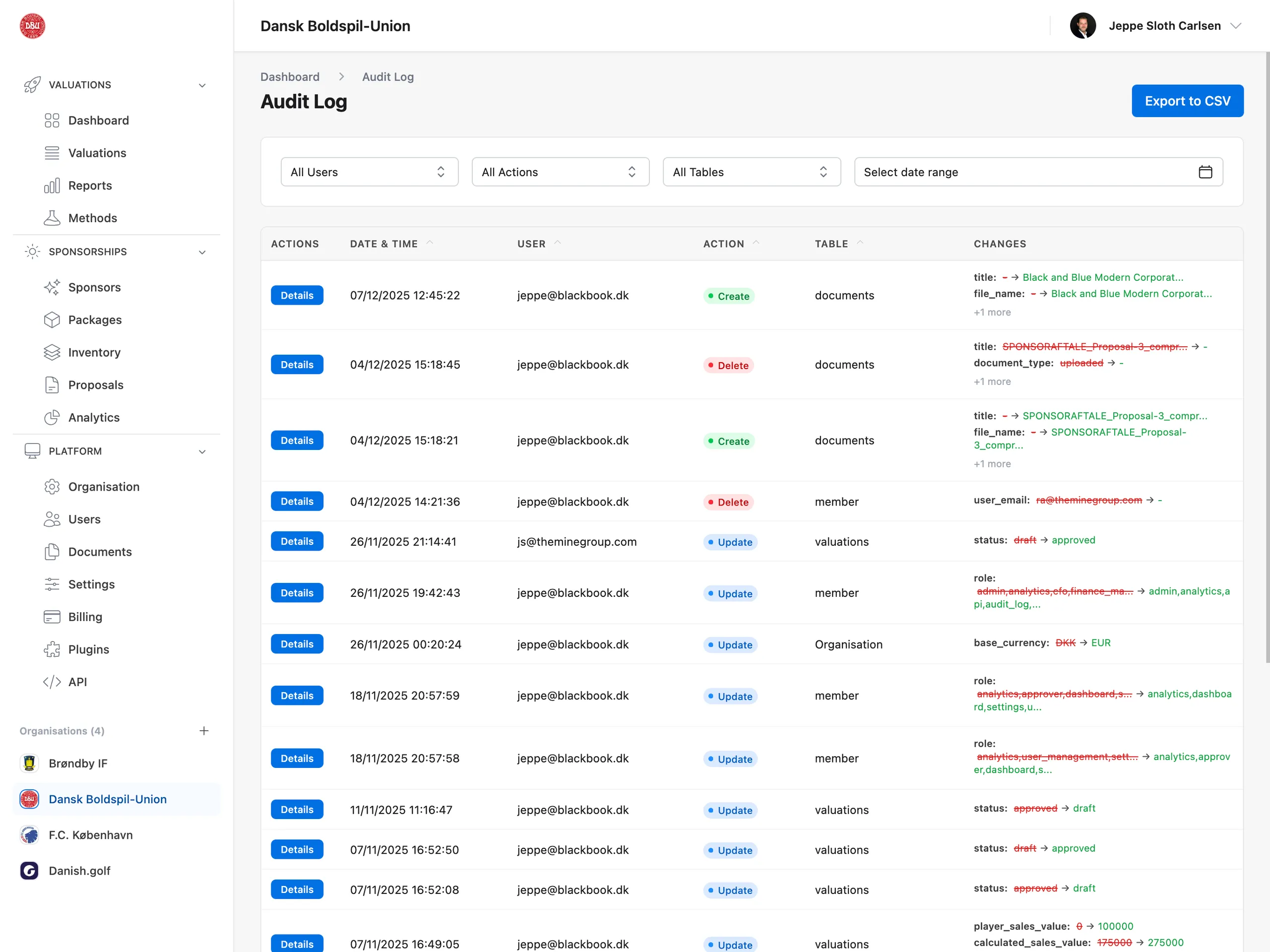Click the page vertical scrollbar
Screen dimensions: 1270x952
1267,356
